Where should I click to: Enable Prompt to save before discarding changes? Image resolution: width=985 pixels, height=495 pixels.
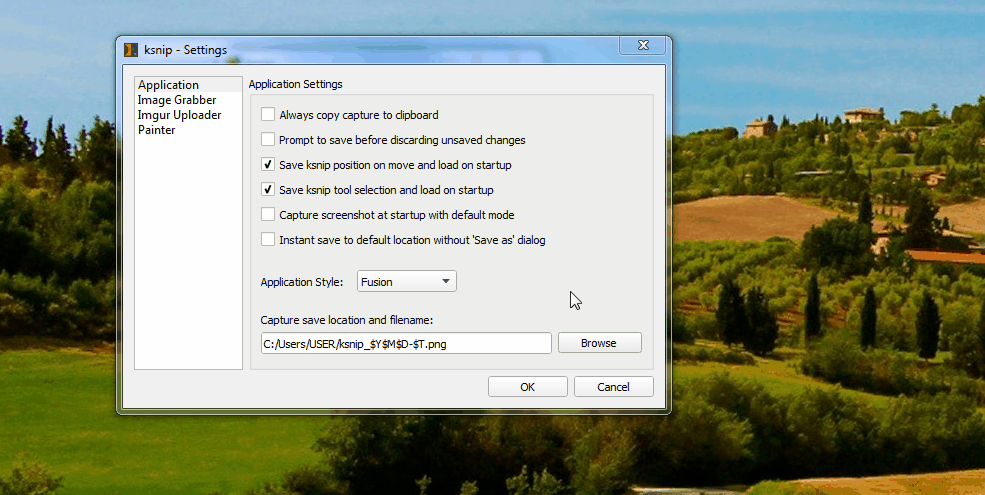click(x=268, y=139)
